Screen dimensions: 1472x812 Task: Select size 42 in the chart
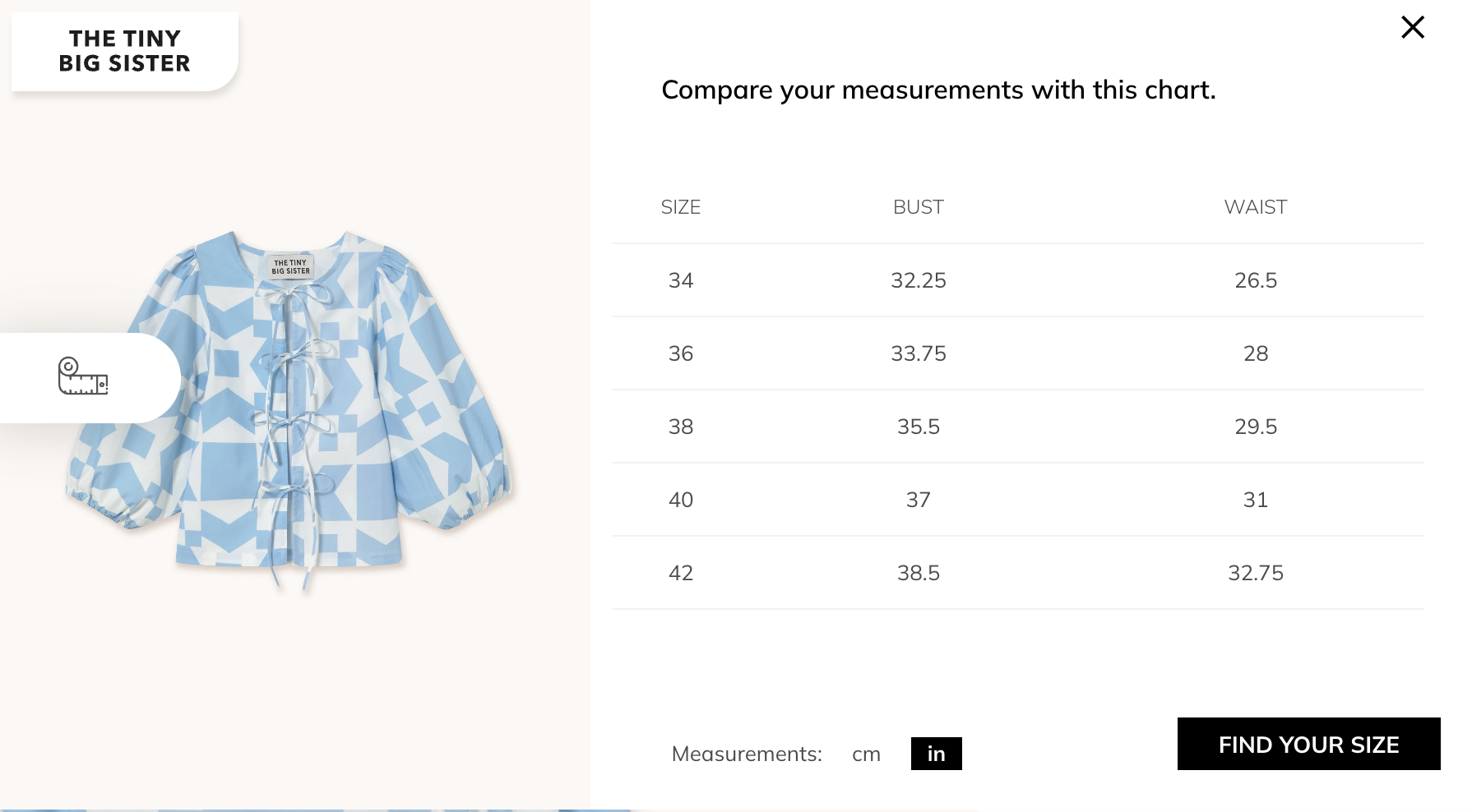coord(681,573)
